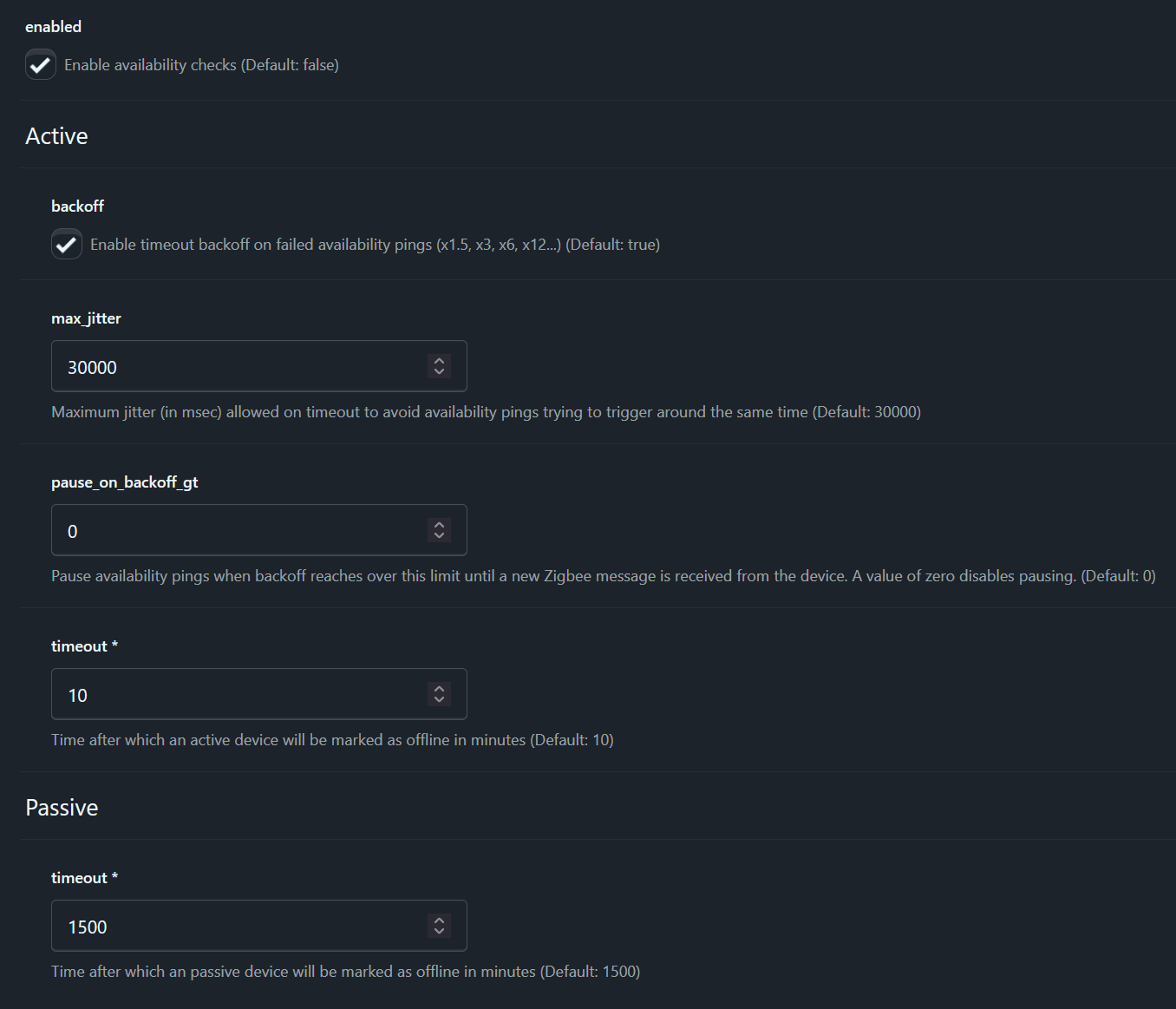1176x1009 pixels.
Task: Decrease max_jitter using the down arrow
Action: tap(440, 372)
